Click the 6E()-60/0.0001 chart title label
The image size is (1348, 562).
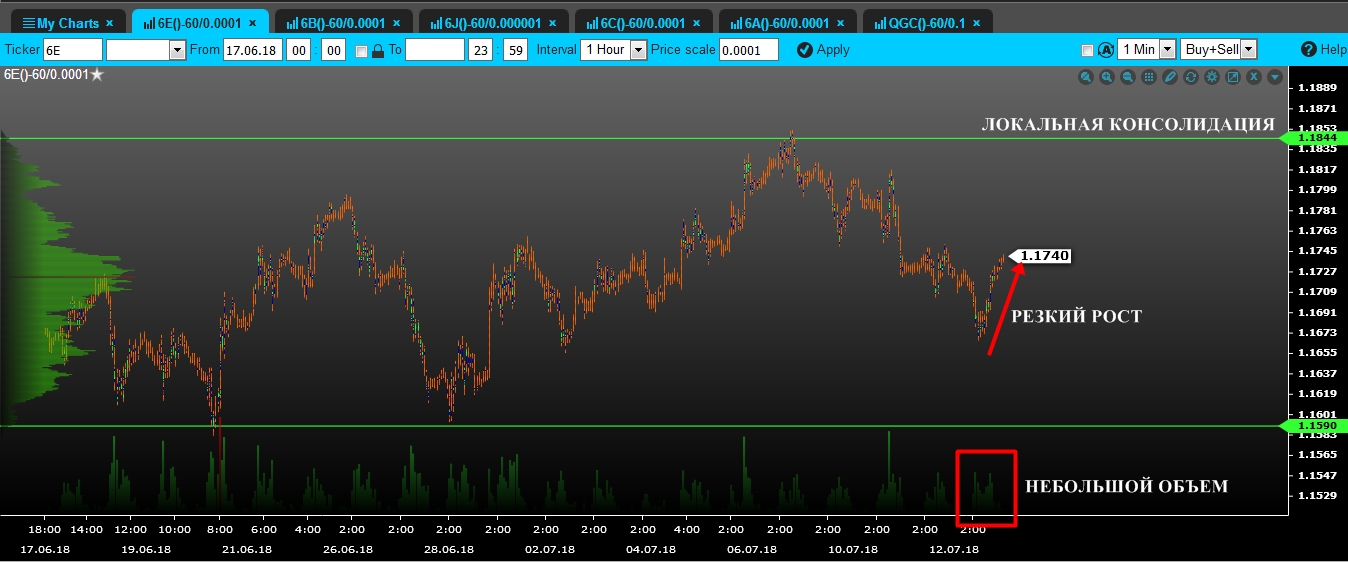point(46,73)
